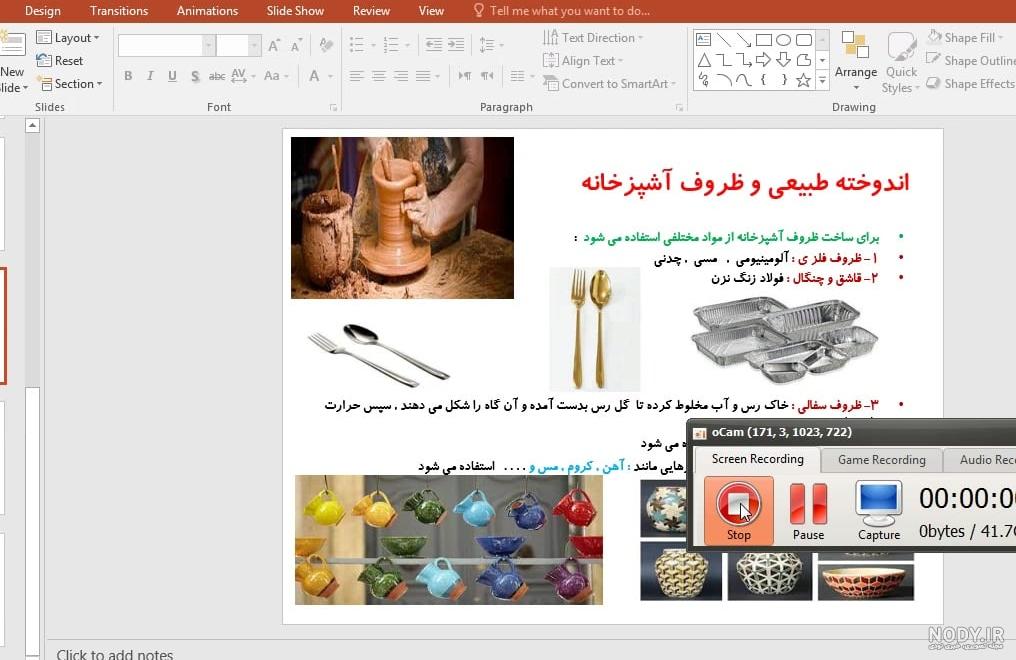The width and height of the screenshot is (1016, 660).
Task: Toggle Bold formatting
Action: pos(128,76)
